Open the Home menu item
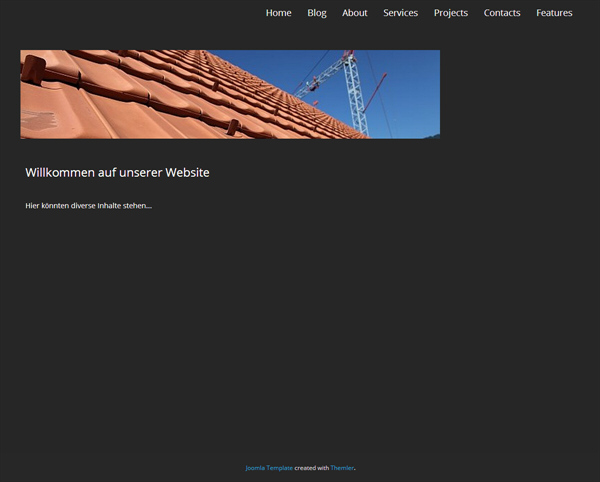Image resolution: width=600 pixels, height=482 pixels. 279,13
